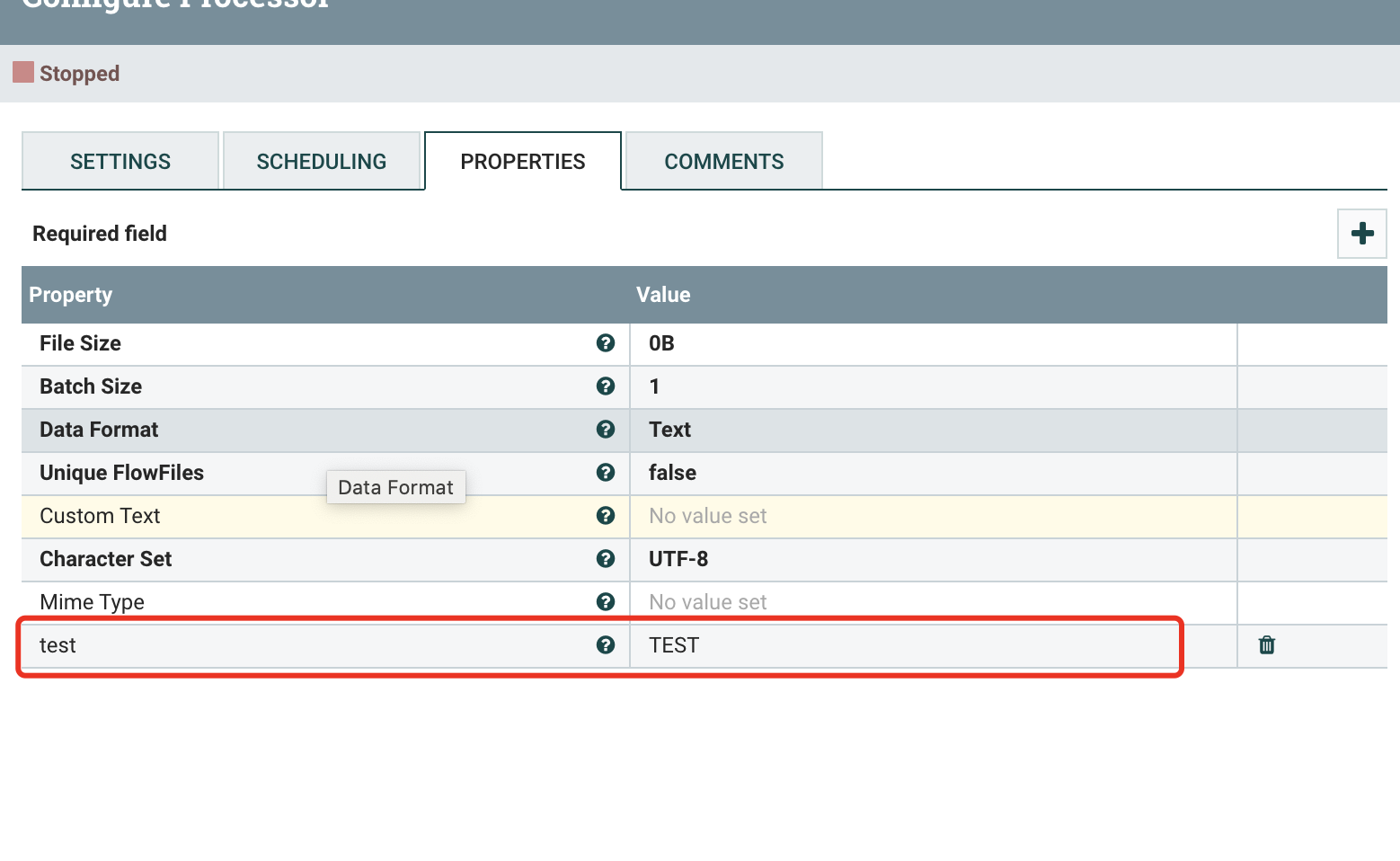Viewport: 1400px width, 861px height.
Task: Open the Scheduling tab
Action: 322,162
